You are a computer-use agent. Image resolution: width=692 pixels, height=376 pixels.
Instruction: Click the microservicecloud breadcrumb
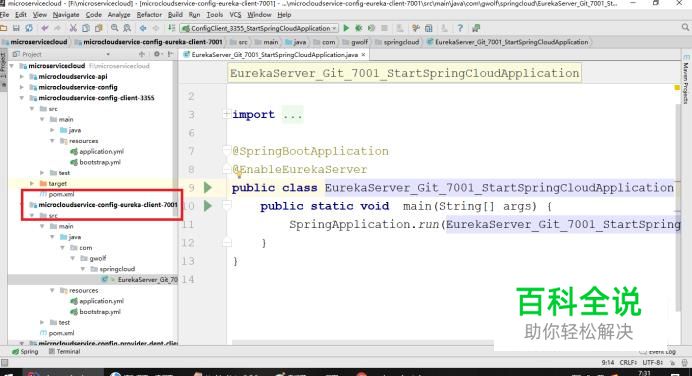pyautogui.click(x=35, y=42)
